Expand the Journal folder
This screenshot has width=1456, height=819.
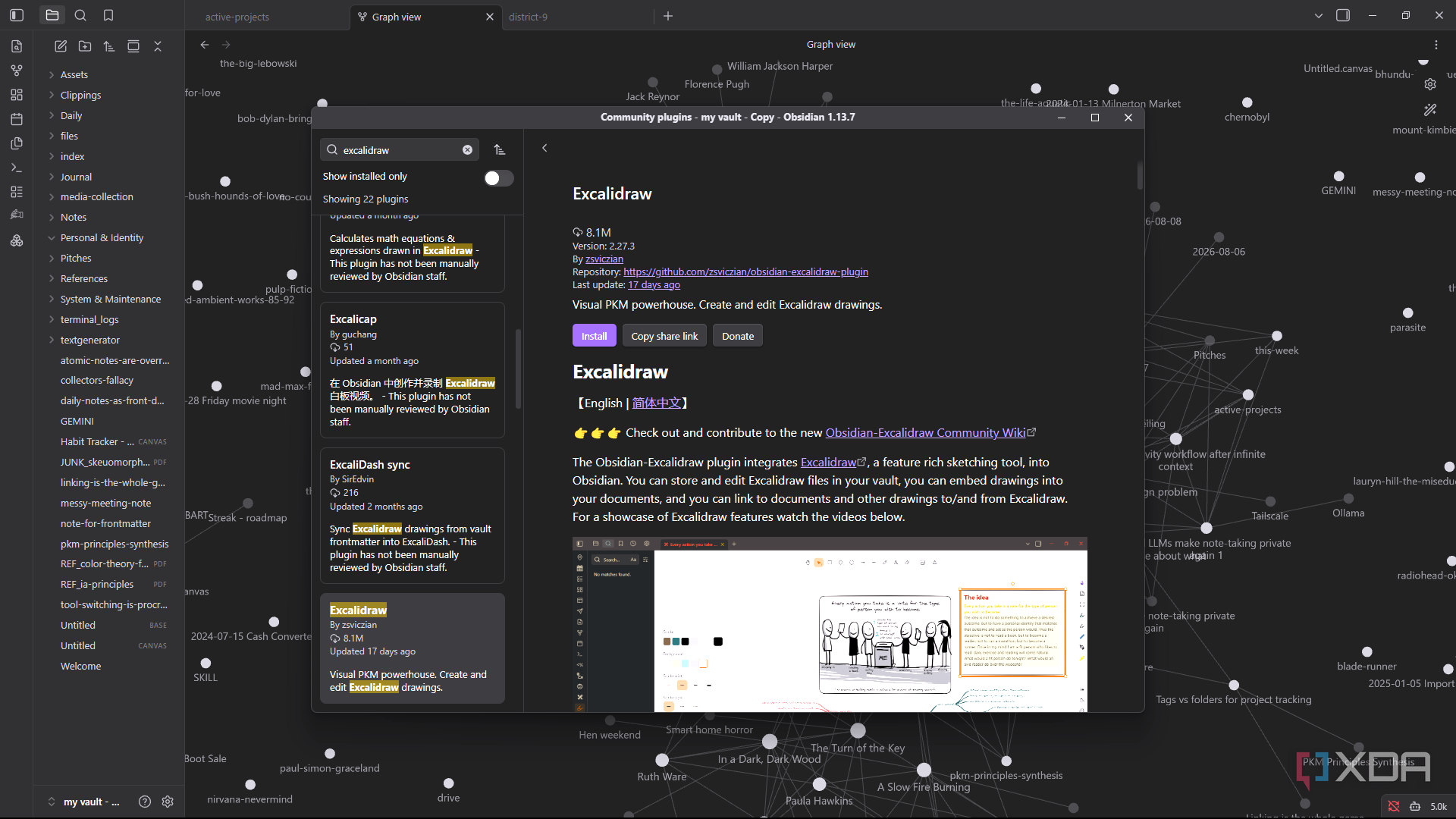click(76, 177)
